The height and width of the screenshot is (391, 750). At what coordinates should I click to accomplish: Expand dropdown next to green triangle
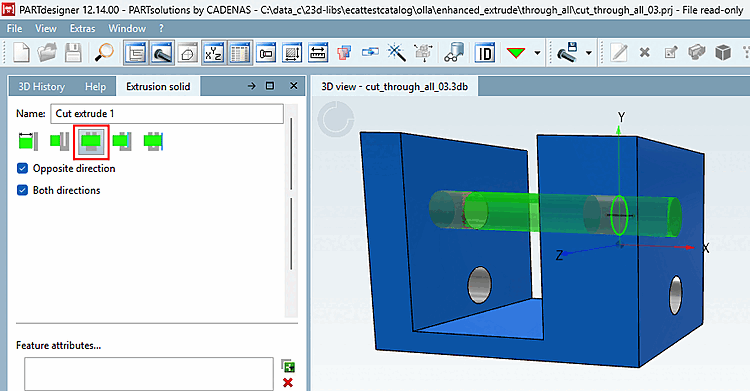pos(537,53)
